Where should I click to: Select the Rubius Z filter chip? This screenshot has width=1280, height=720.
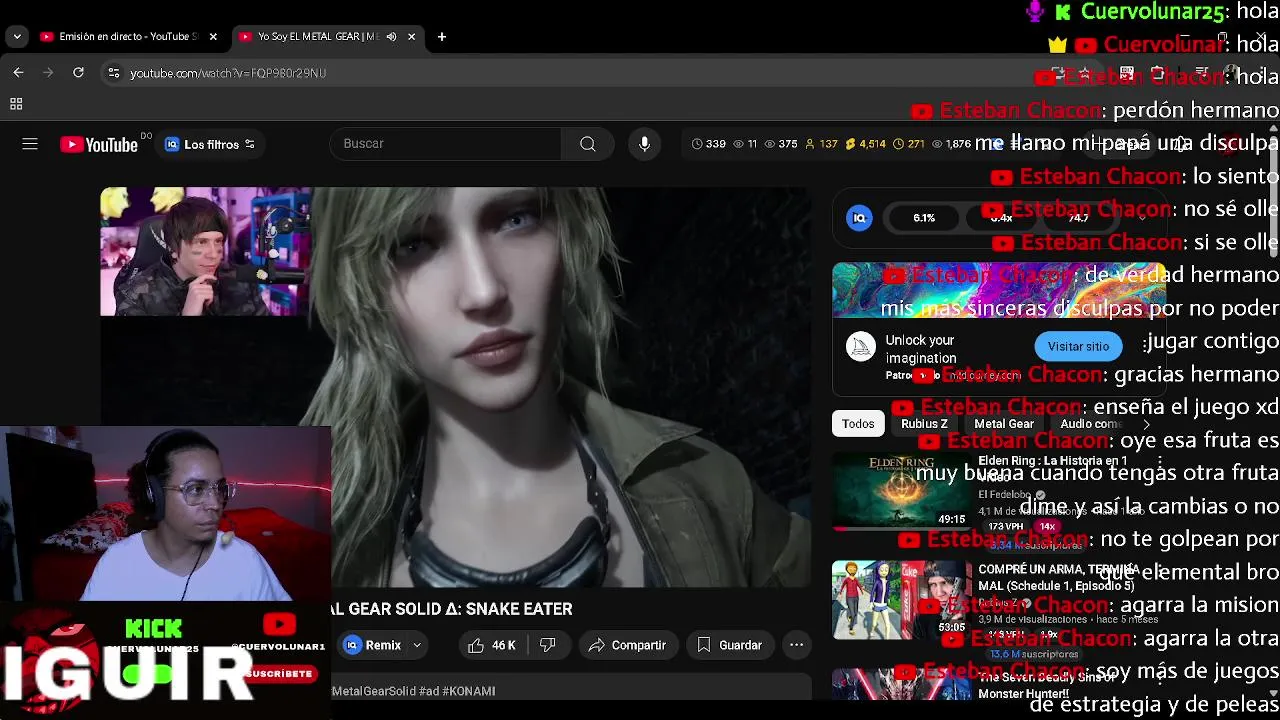pyautogui.click(x=924, y=424)
